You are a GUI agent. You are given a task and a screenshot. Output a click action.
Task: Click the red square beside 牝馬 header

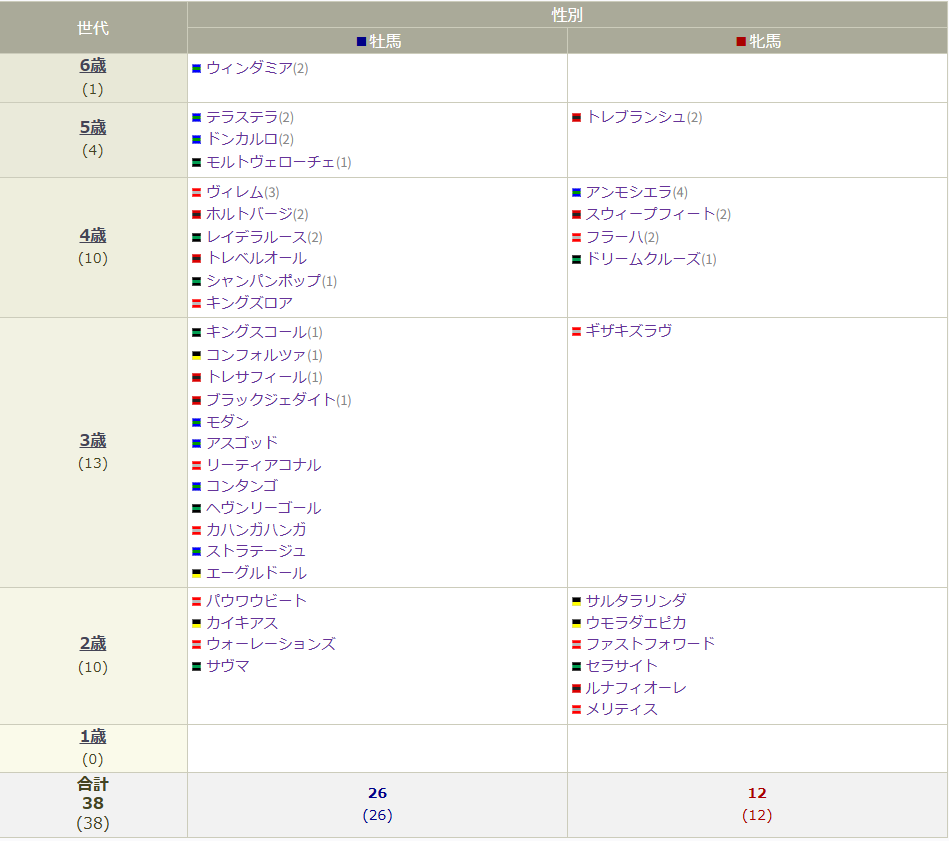741,42
